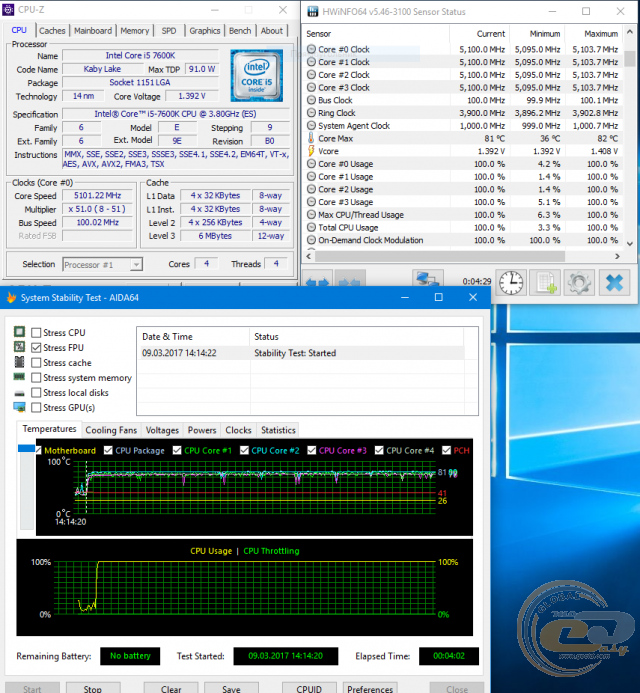Click the FPU icon beside Stress FPU
The height and width of the screenshot is (693, 640).
[x=19, y=346]
